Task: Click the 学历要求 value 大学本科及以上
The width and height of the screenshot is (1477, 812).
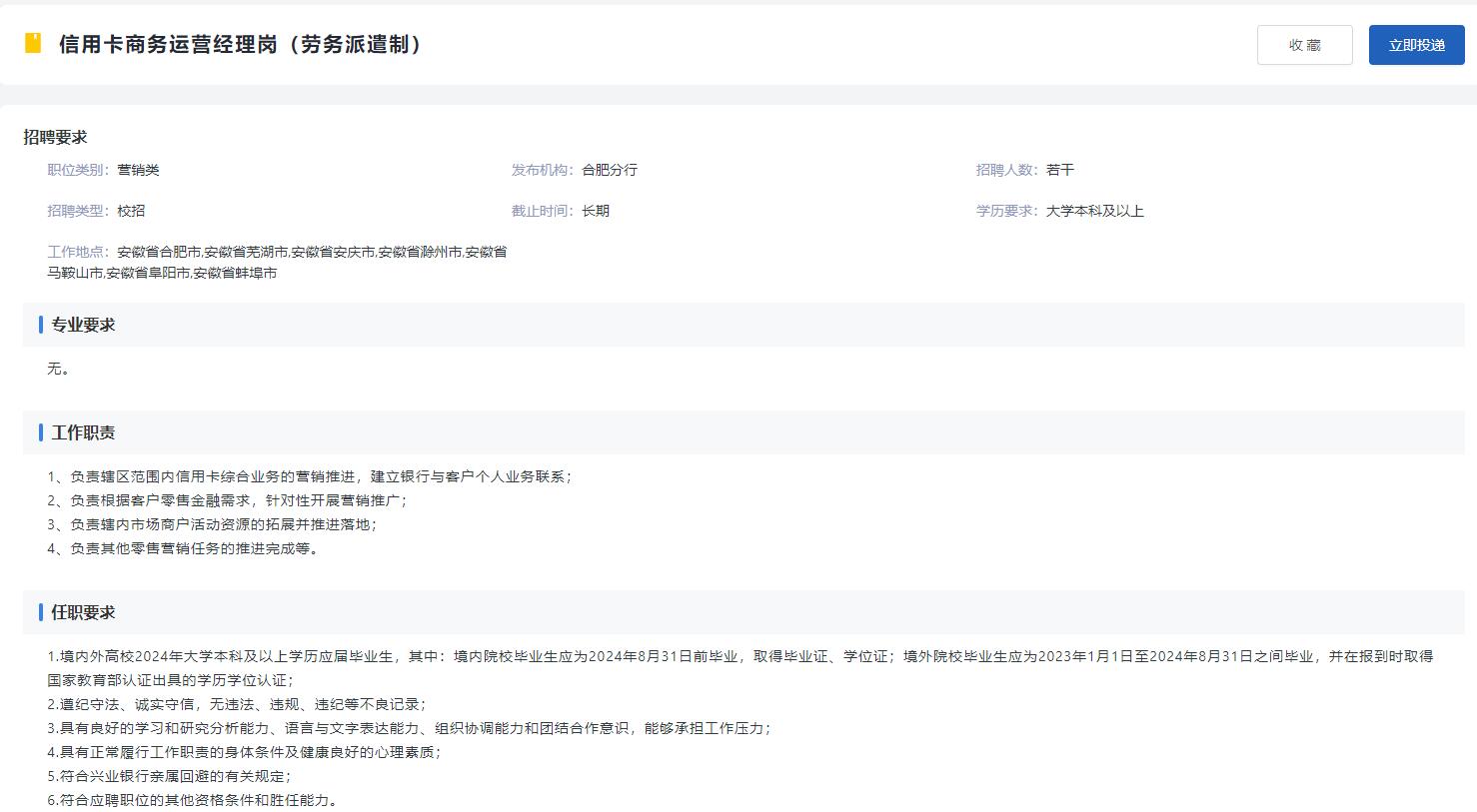Action: coord(1094,211)
